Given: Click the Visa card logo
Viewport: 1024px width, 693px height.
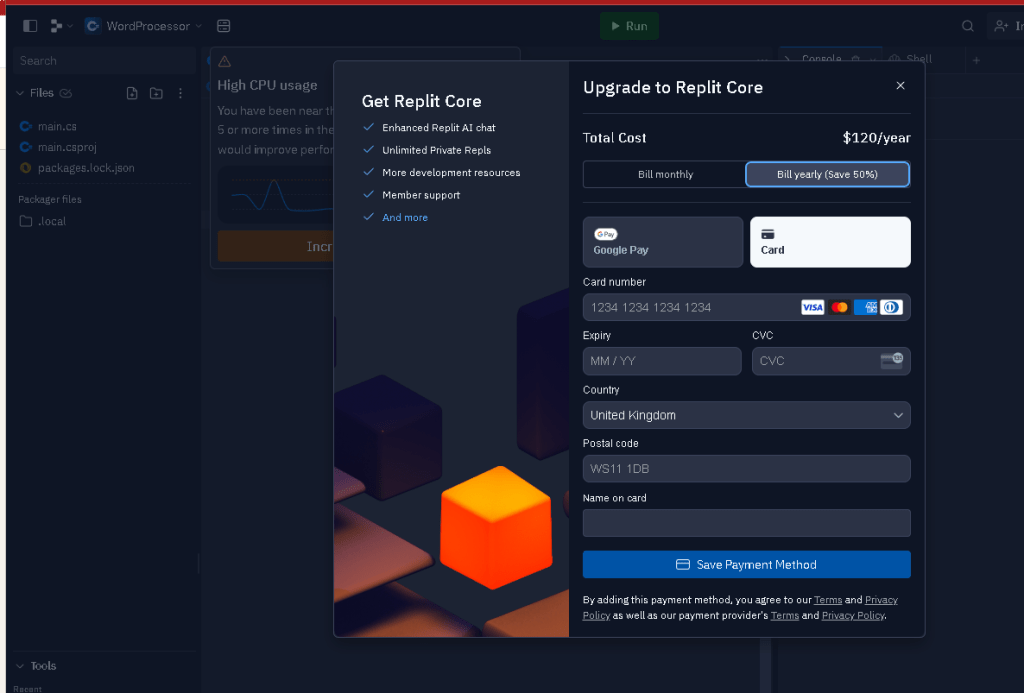Looking at the screenshot, I should pos(812,308).
